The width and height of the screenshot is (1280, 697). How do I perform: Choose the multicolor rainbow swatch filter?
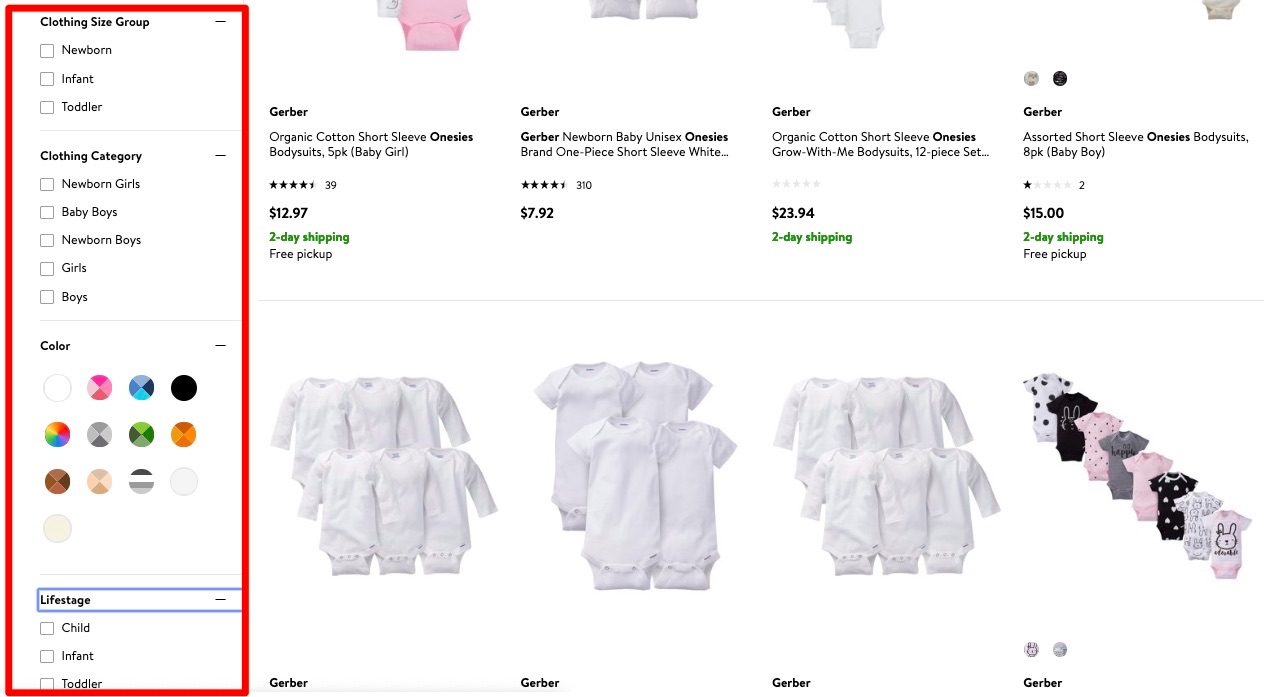[x=57, y=434]
